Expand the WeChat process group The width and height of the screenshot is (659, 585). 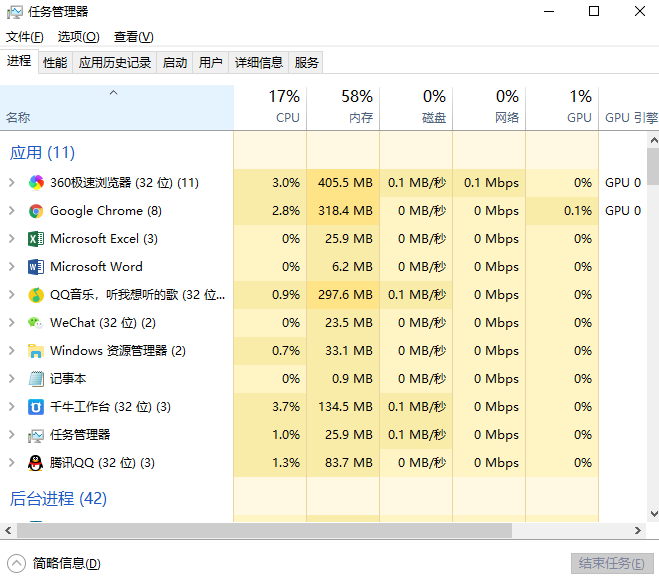coord(12,323)
